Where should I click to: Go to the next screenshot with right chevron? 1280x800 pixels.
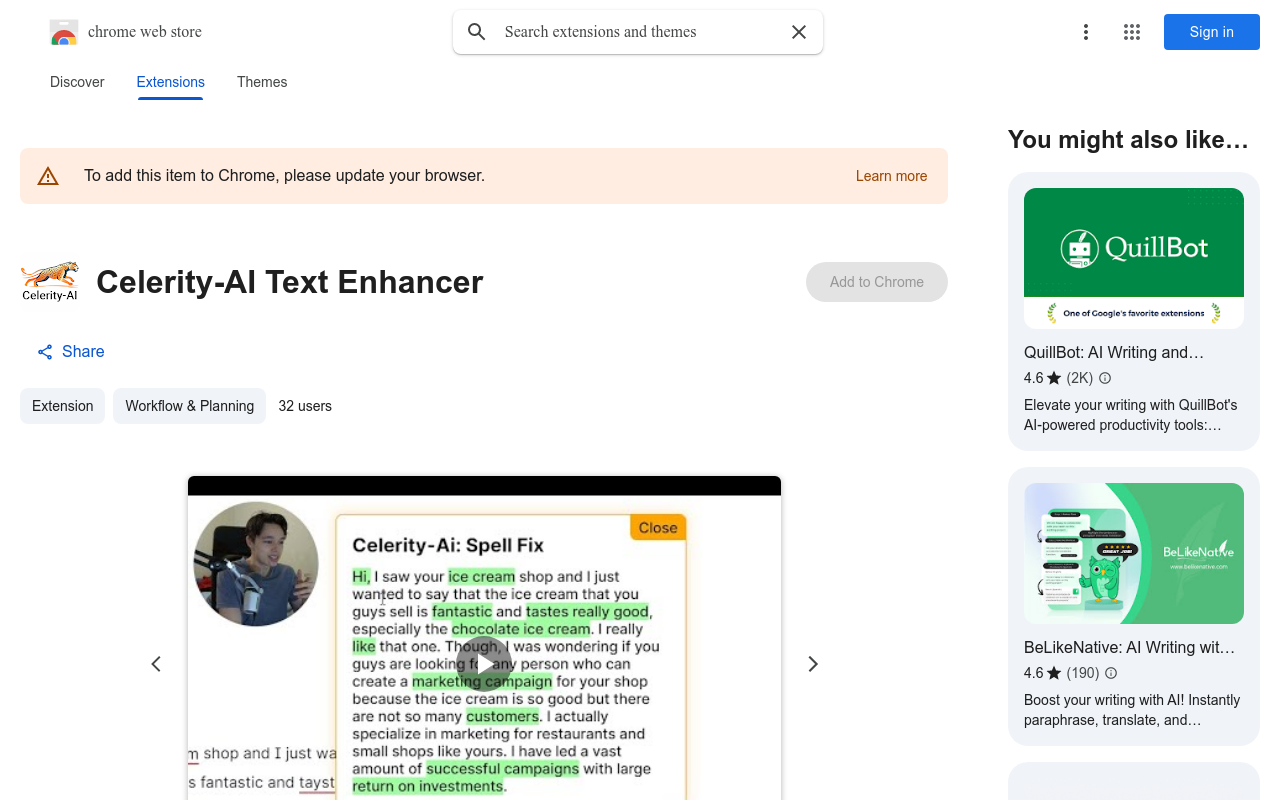click(x=813, y=664)
